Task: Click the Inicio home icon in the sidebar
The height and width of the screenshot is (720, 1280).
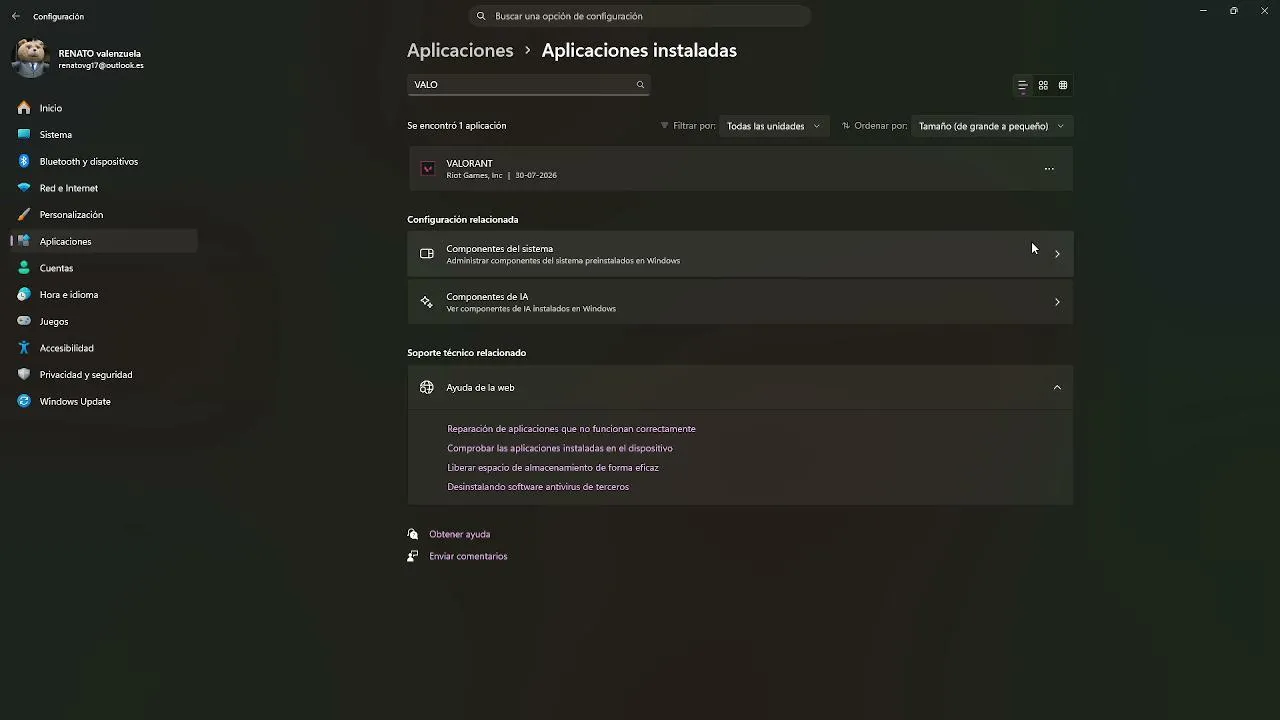Action: [x=24, y=108]
